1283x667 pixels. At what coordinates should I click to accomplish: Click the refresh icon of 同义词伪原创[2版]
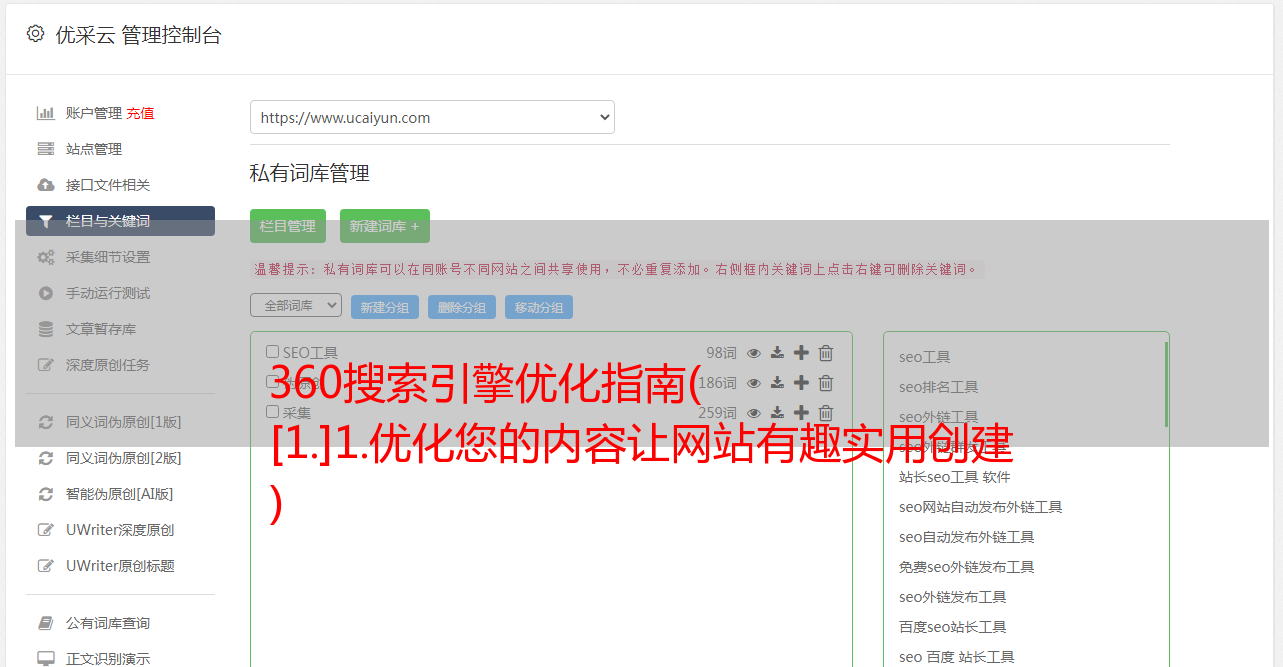[46, 458]
